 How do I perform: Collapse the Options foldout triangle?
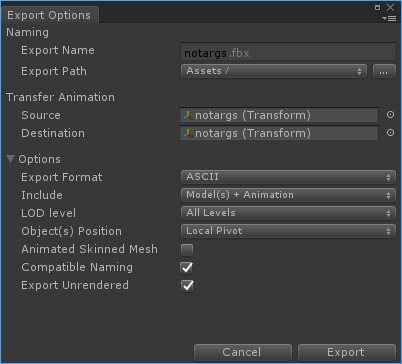(x=10, y=159)
